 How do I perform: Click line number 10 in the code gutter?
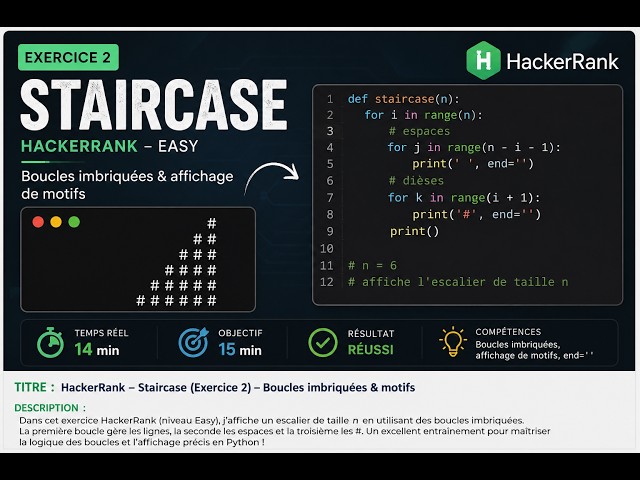point(327,249)
